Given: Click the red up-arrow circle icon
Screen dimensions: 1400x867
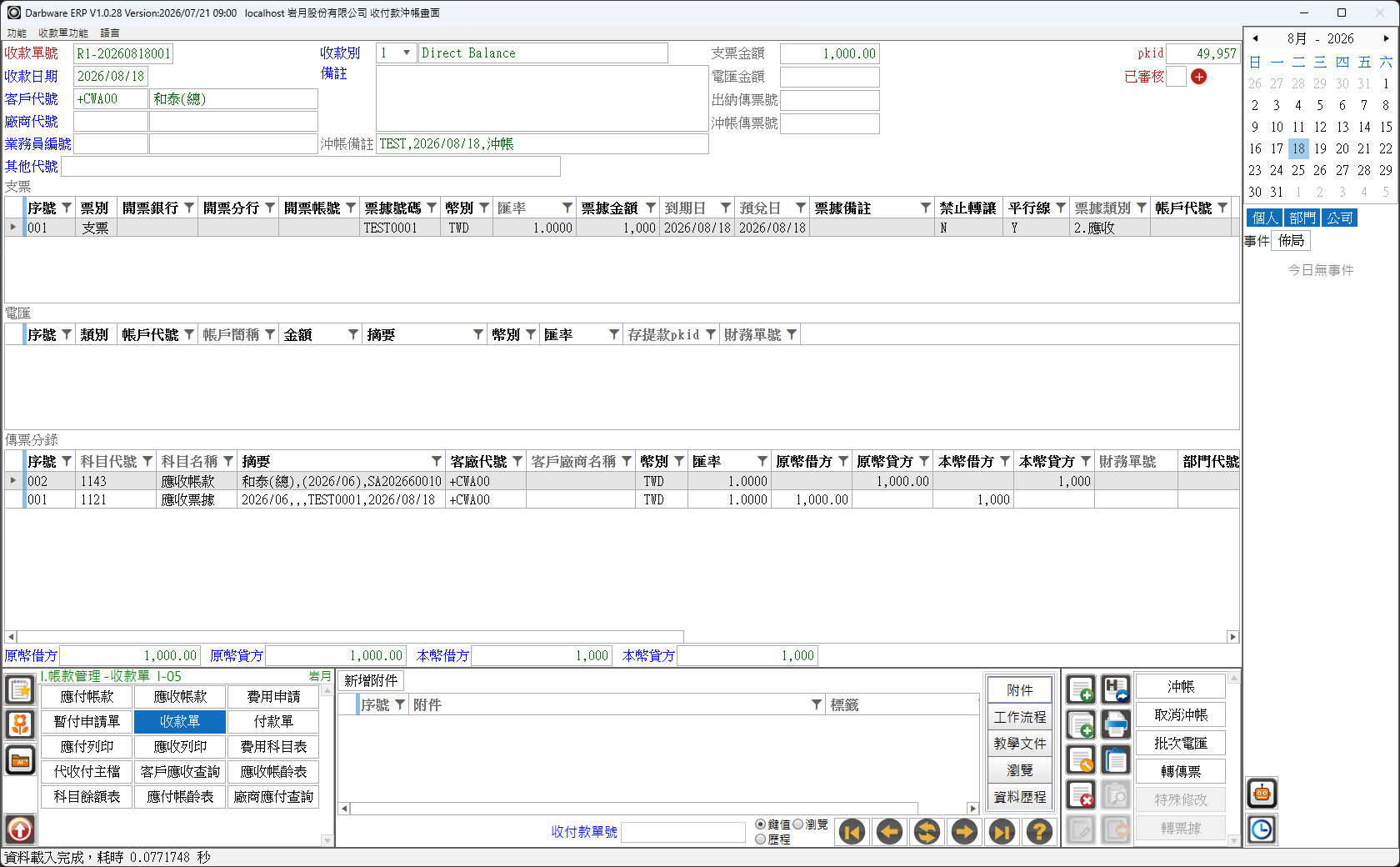Looking at the screenshot, I should pyautogui.click(x=20, y=829).
